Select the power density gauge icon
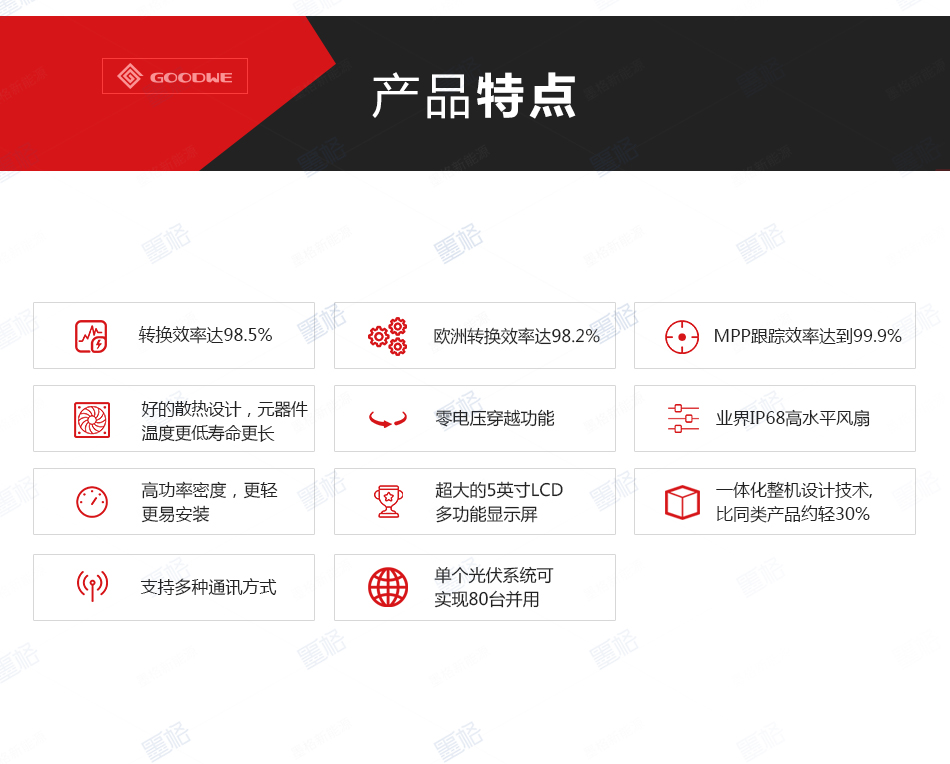950x764 pixels. (x=93, y=501)
